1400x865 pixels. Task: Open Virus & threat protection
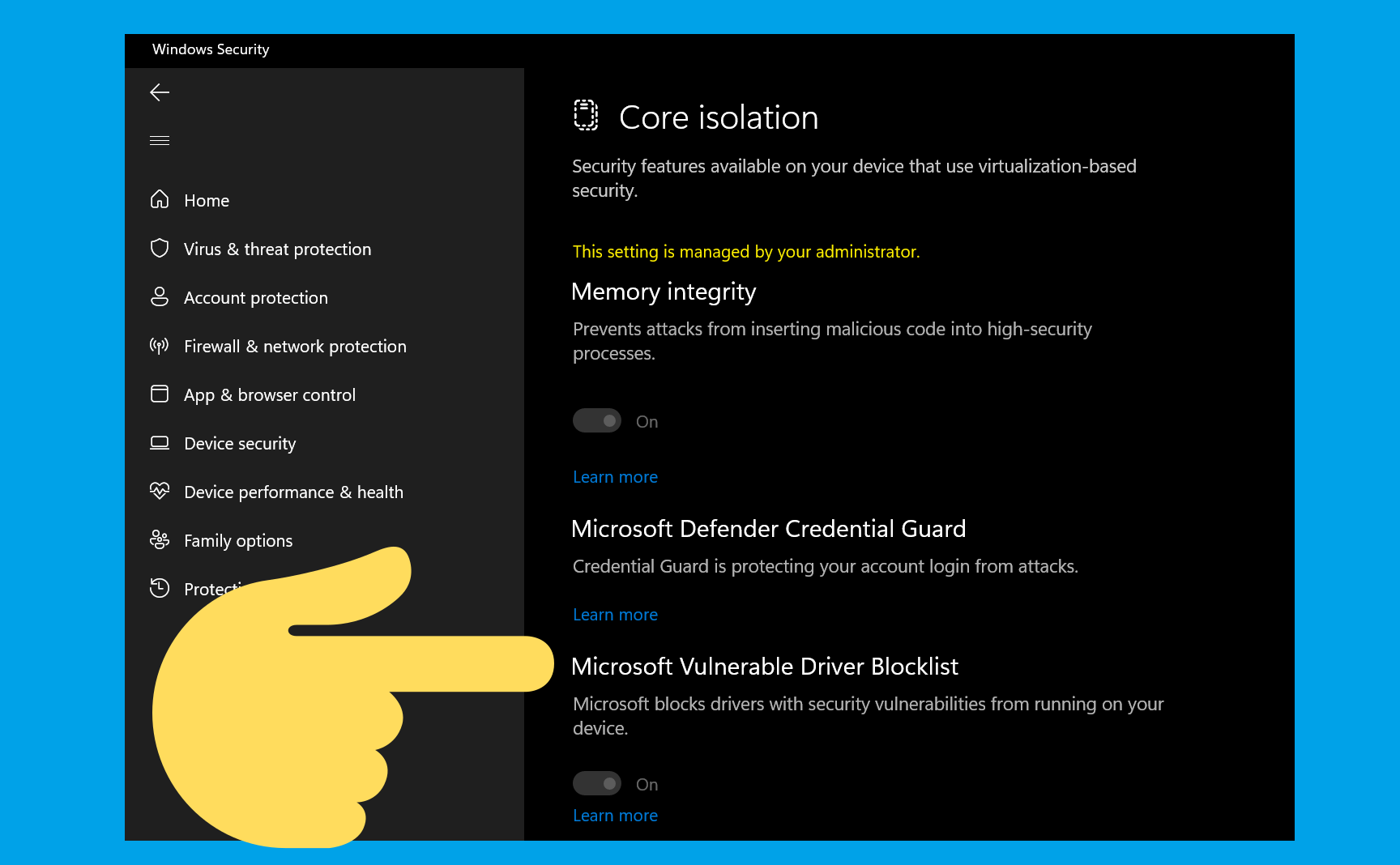click(277, 249)
